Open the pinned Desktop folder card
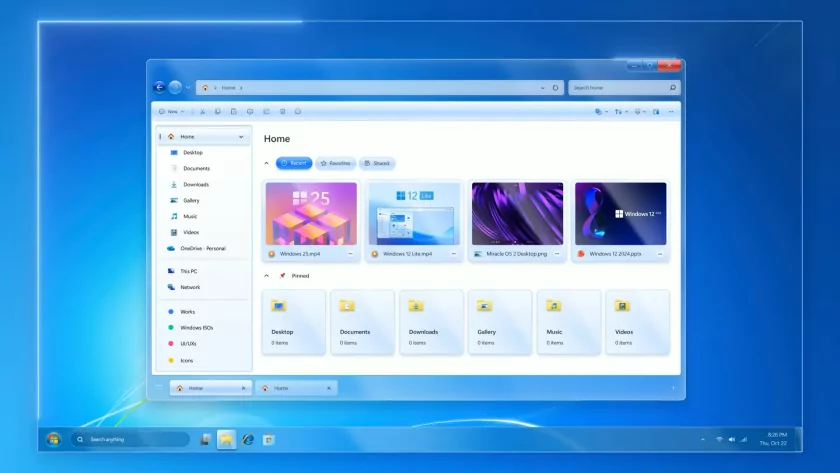Viewport: 840px width, 473px height. coord(294,322)
